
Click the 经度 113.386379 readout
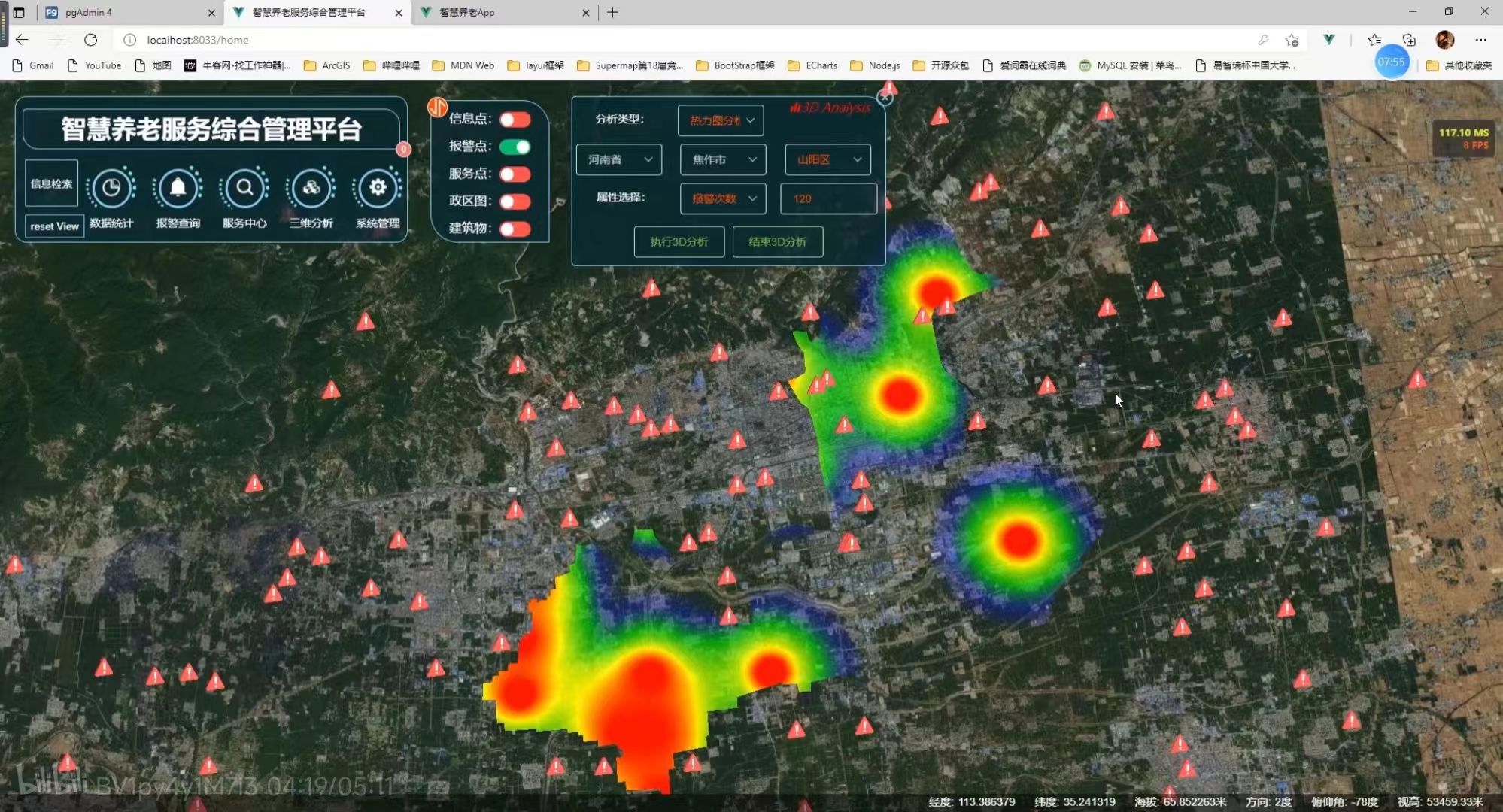971,802
